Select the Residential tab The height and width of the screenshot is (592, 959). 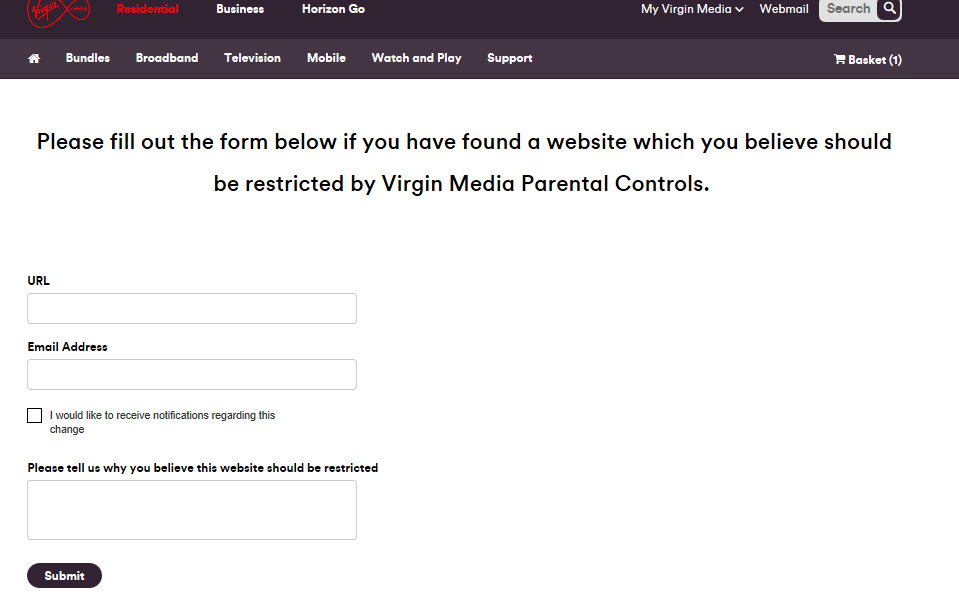pos(147,9)
